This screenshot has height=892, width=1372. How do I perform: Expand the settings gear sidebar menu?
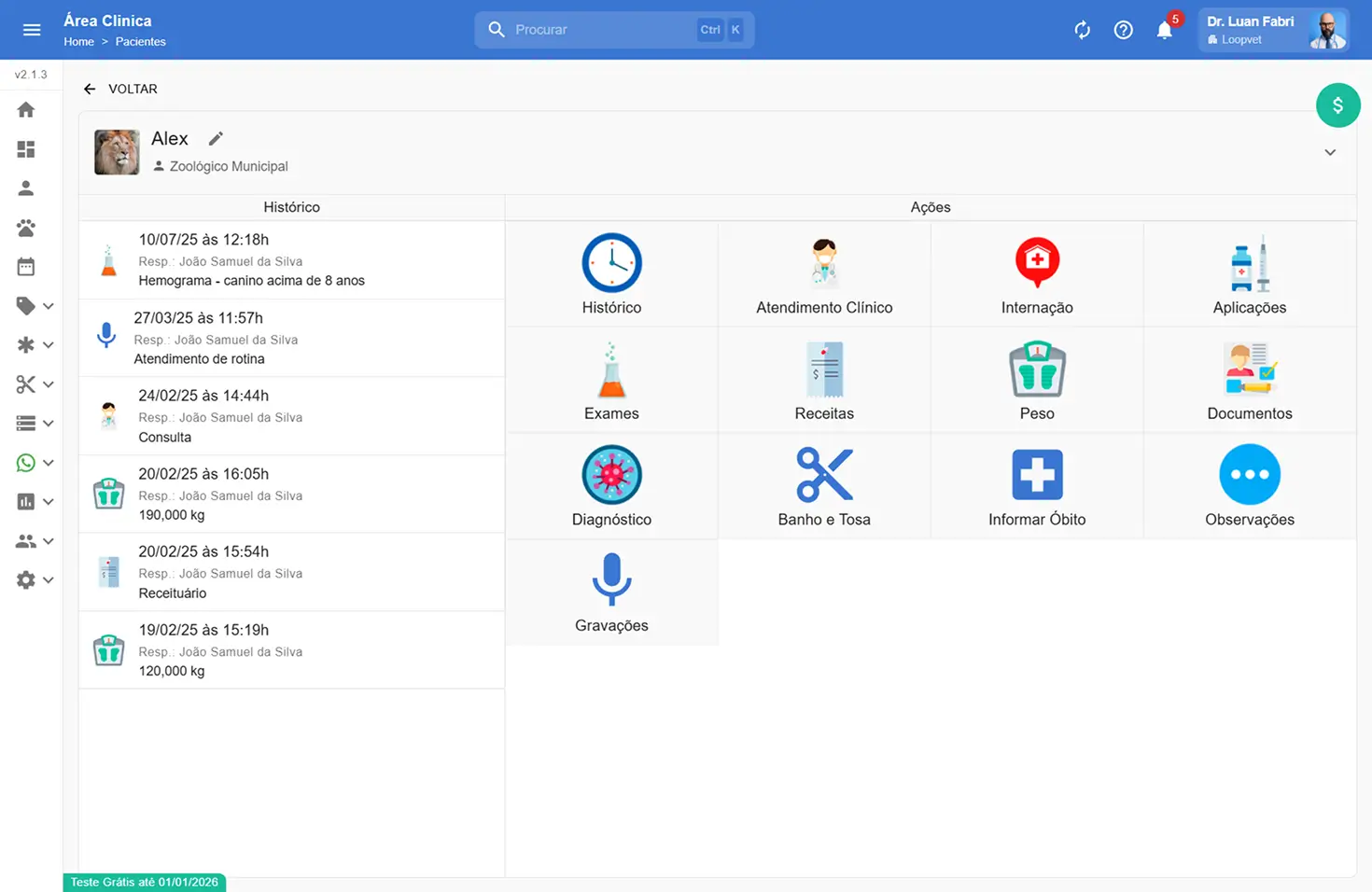[x=35, y=580]
